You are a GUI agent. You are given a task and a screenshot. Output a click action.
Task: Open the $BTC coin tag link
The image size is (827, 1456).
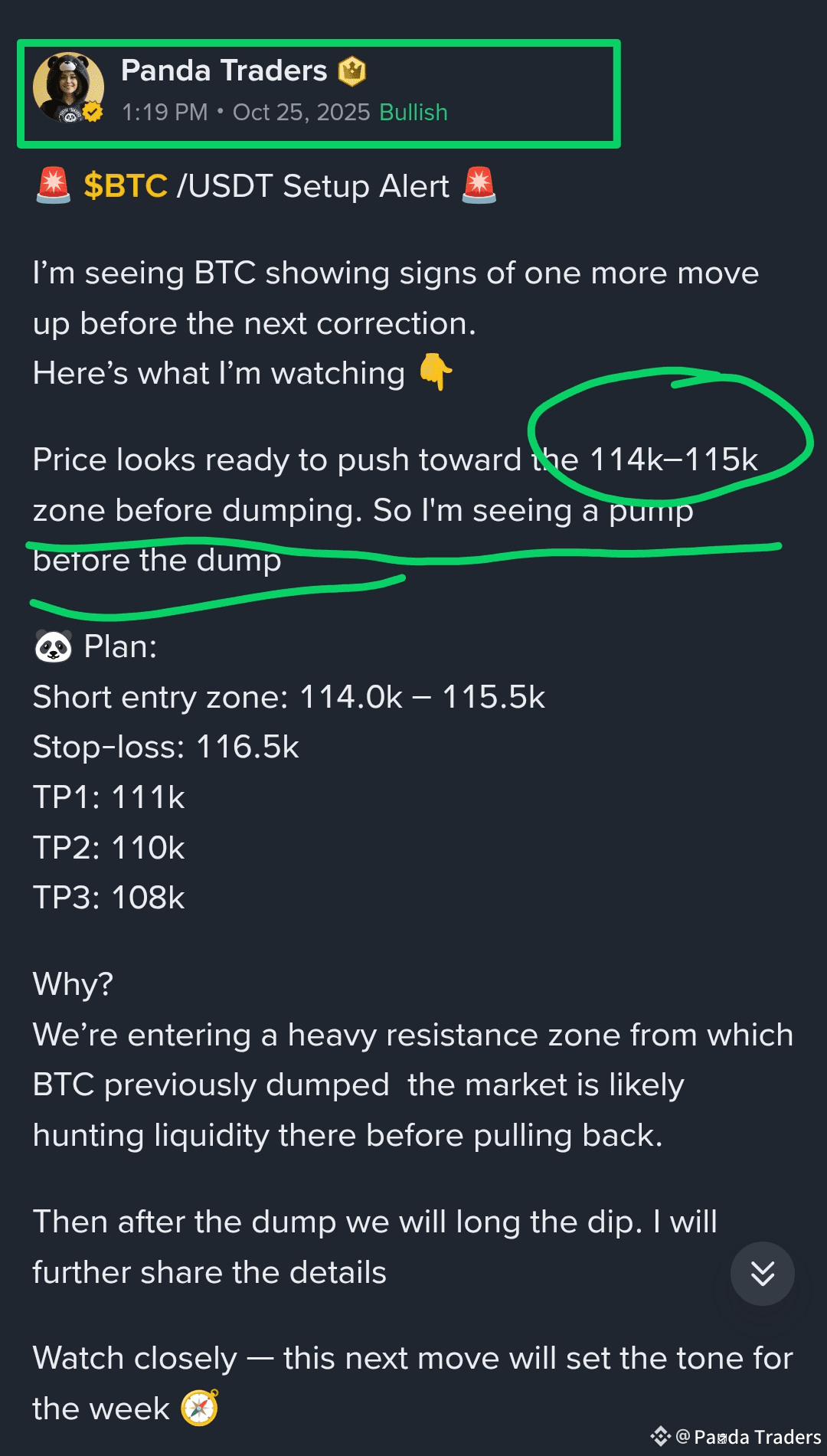click(x=126, y=186)
